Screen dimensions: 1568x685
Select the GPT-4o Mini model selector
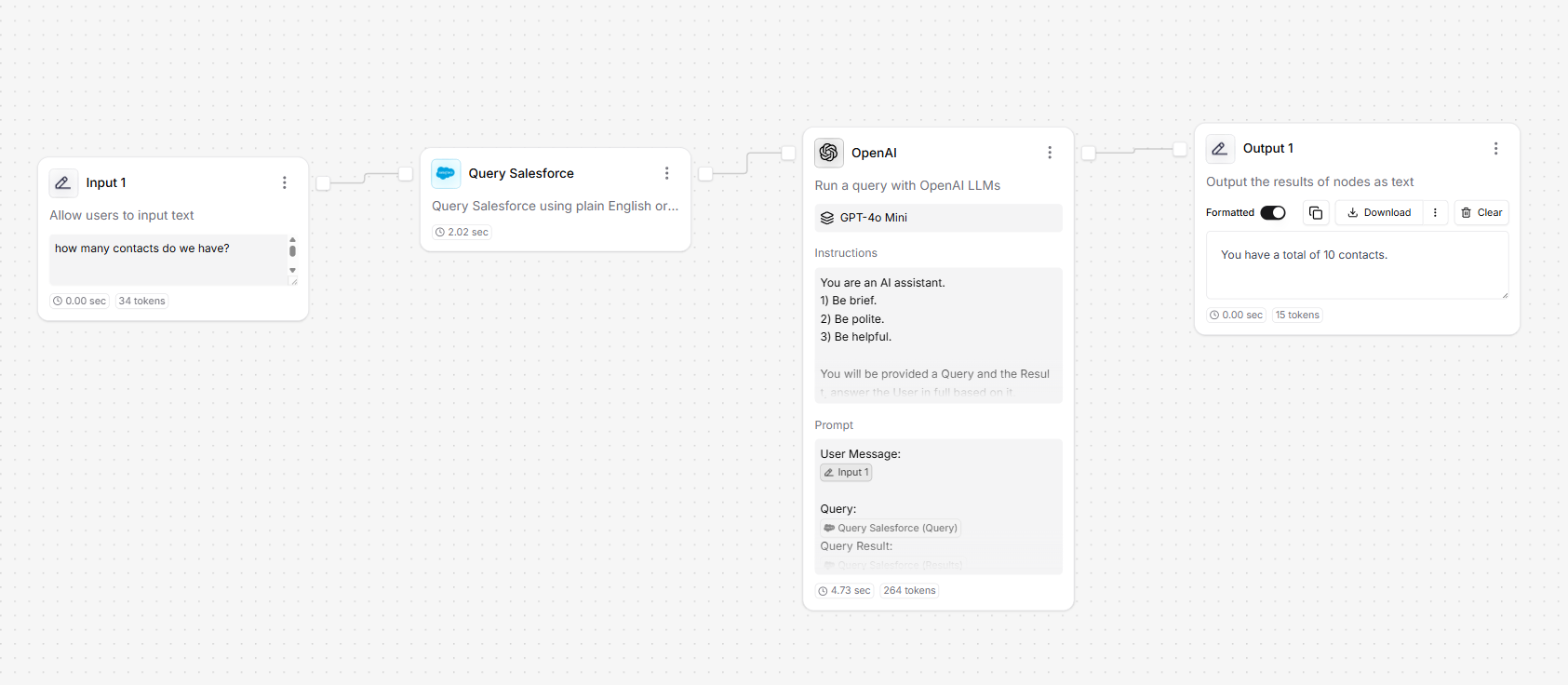[938, 218]
